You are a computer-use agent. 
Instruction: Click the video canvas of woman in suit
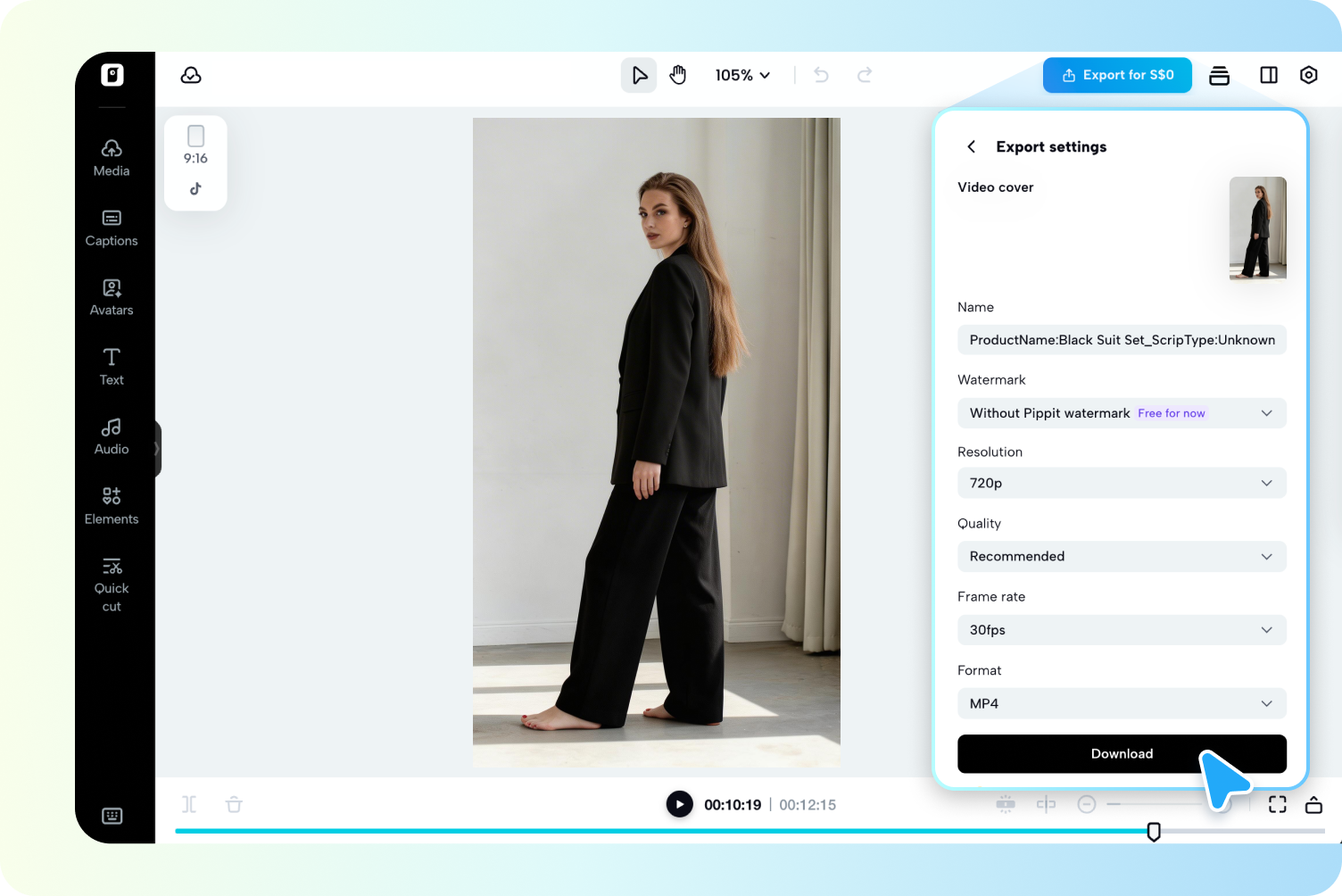(x=657, y=442)
